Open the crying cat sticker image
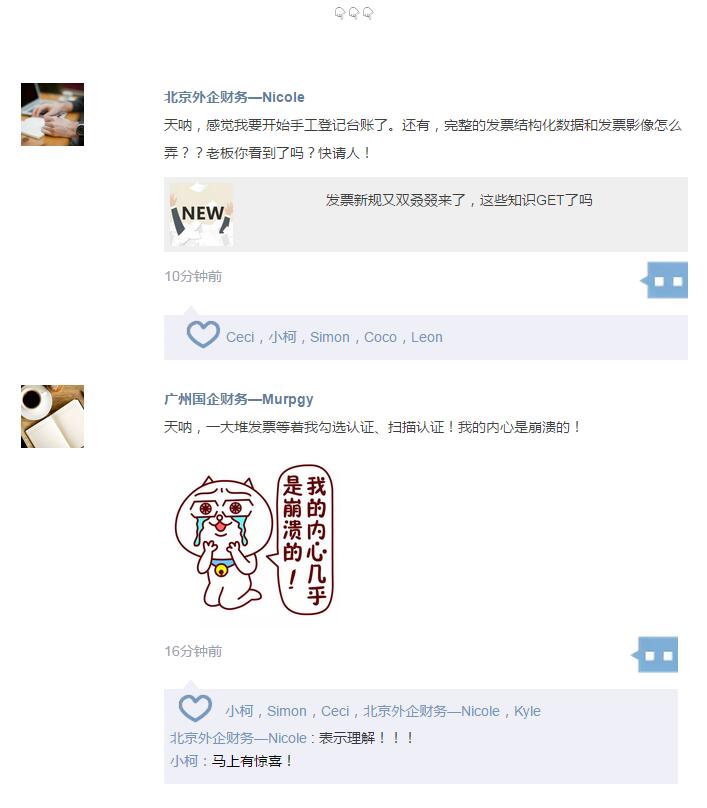This screenshot has width=707, height=808. (254, 540)
